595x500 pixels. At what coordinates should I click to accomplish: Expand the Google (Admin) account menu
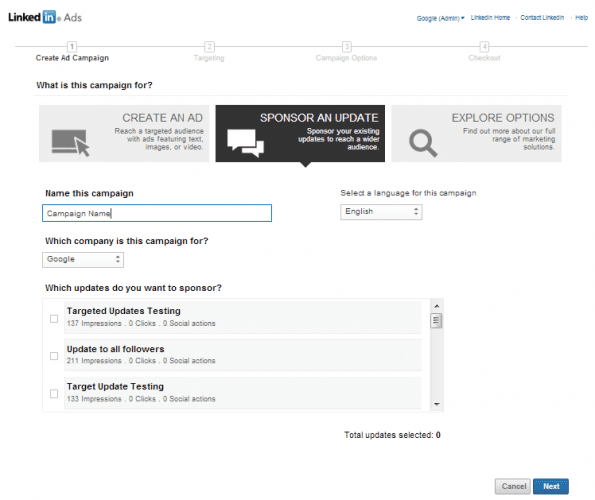coord(440,18)
